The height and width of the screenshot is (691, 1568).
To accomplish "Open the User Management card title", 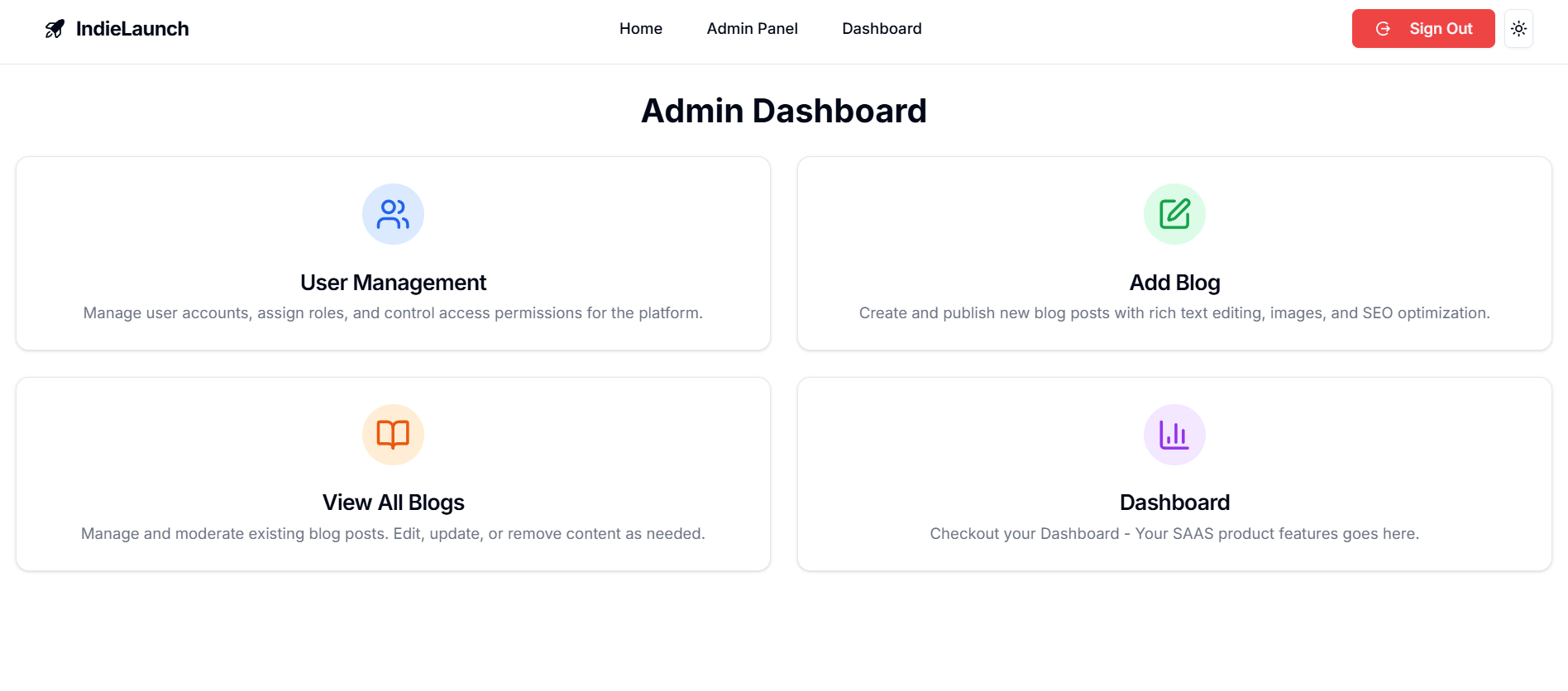I will click(393, 283).
